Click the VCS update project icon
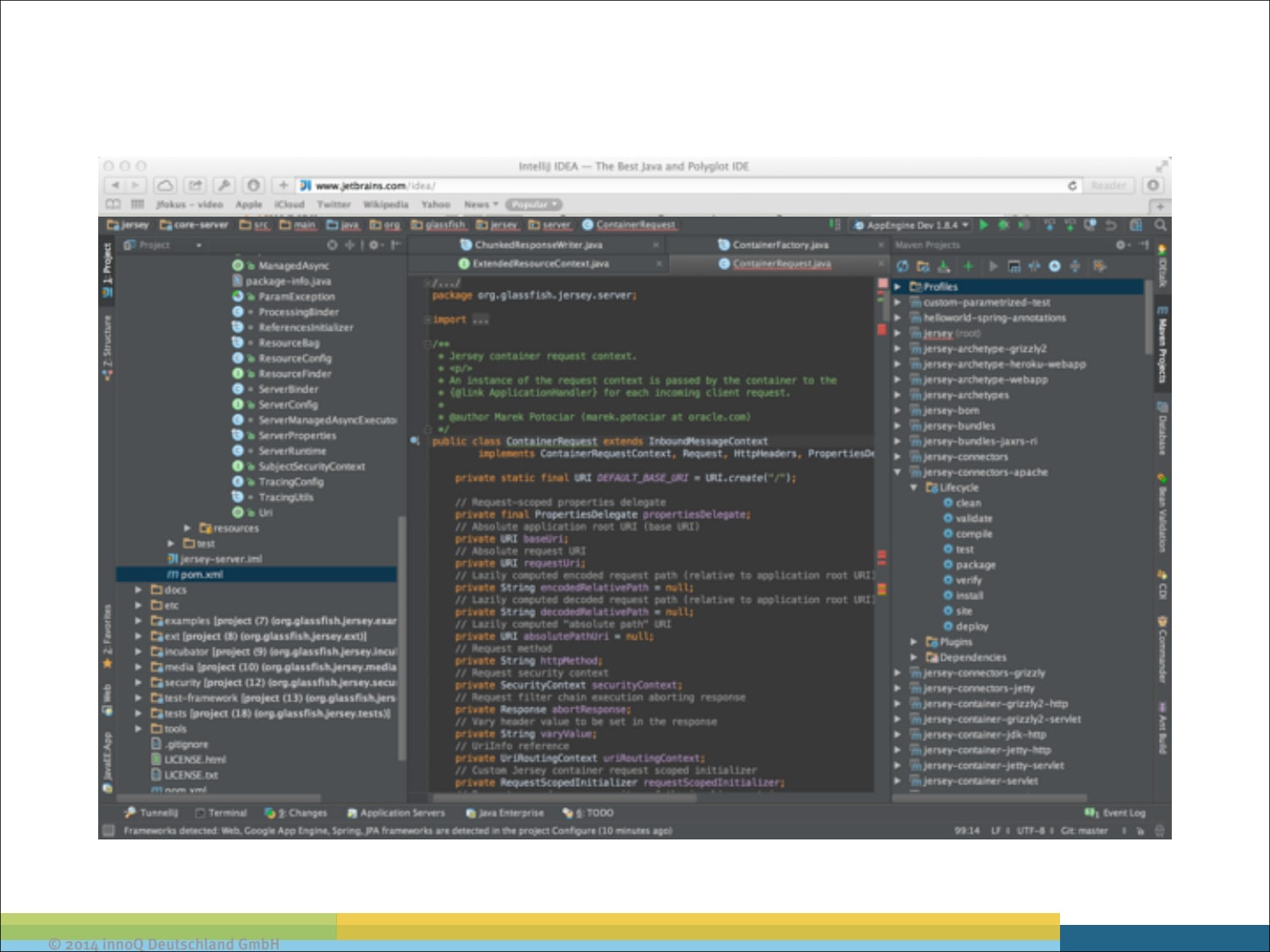1270x952 pixels. click(x=1050, y=225)
